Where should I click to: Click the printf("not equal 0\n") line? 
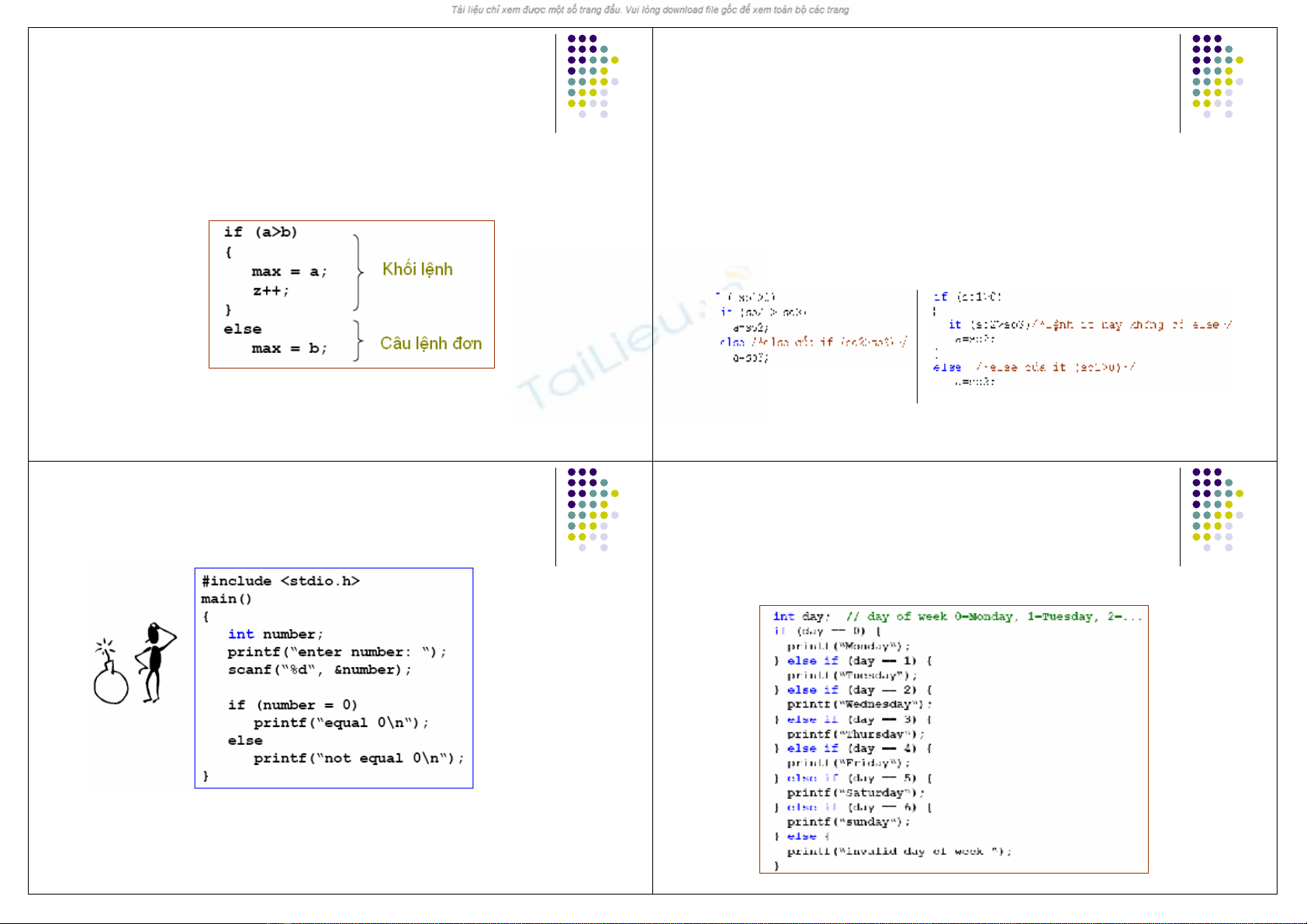358,758
